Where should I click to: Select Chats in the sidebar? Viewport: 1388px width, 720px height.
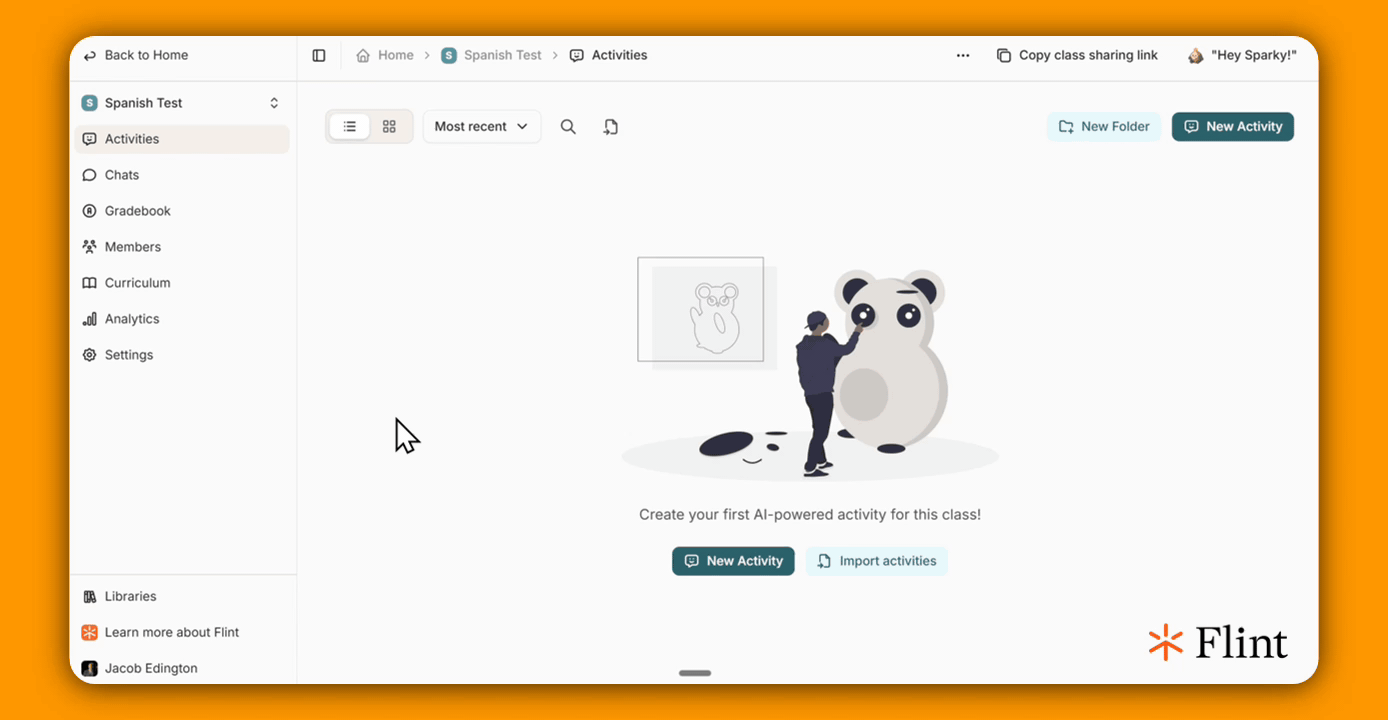coord(182,175)
